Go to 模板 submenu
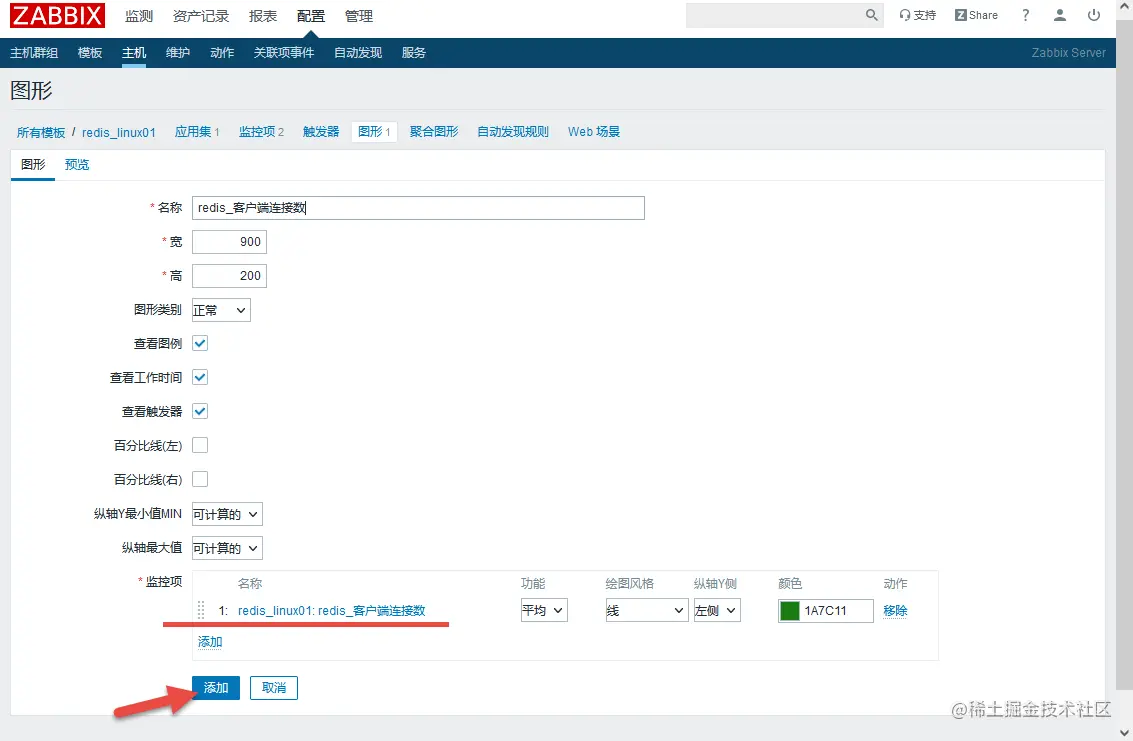This screenshot has width=1133, height=741. click(90, 53)
